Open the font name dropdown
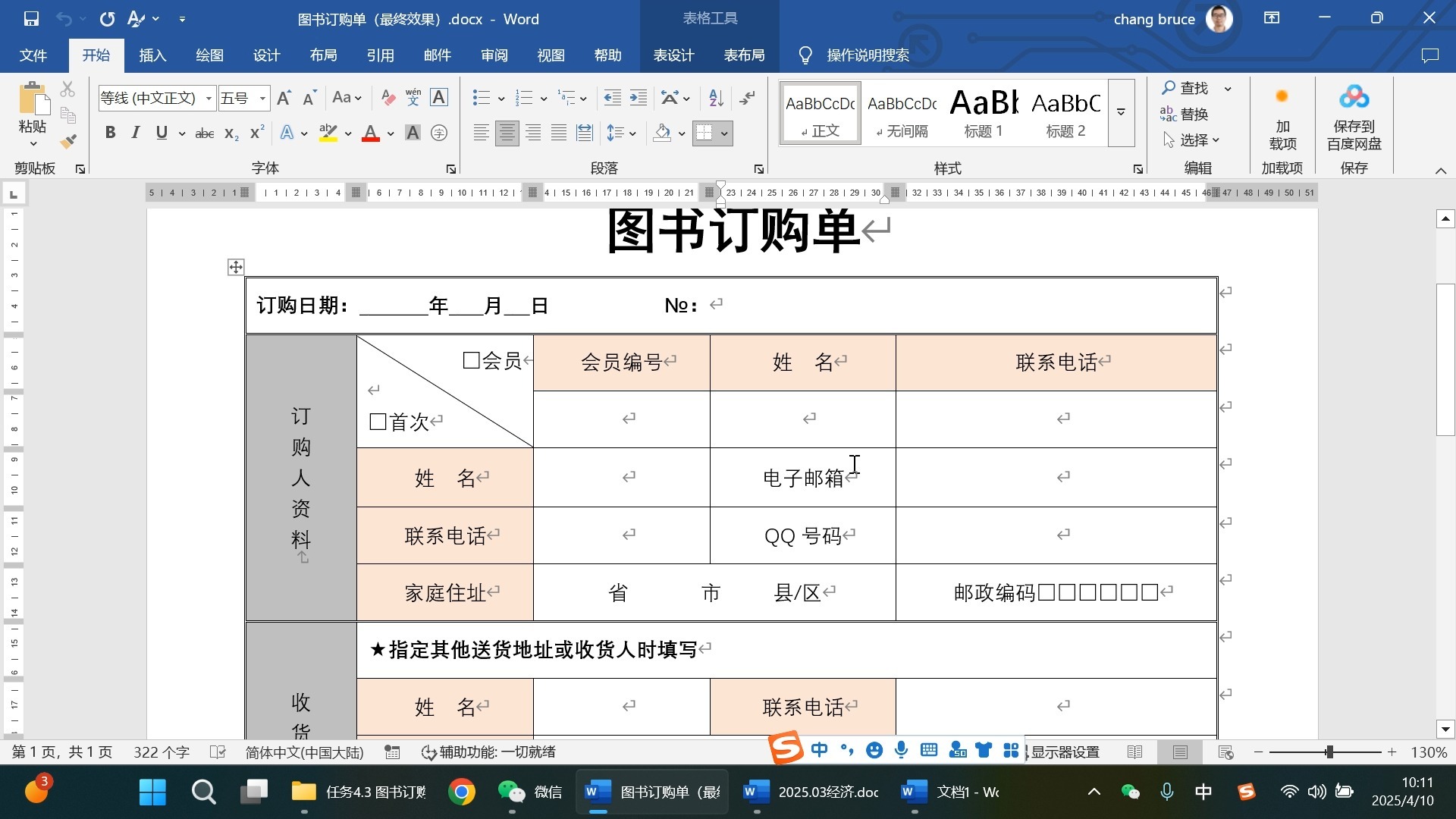The height and width of the screenshot is (819, 1456). pyautogui.click(x=209, y=98)
